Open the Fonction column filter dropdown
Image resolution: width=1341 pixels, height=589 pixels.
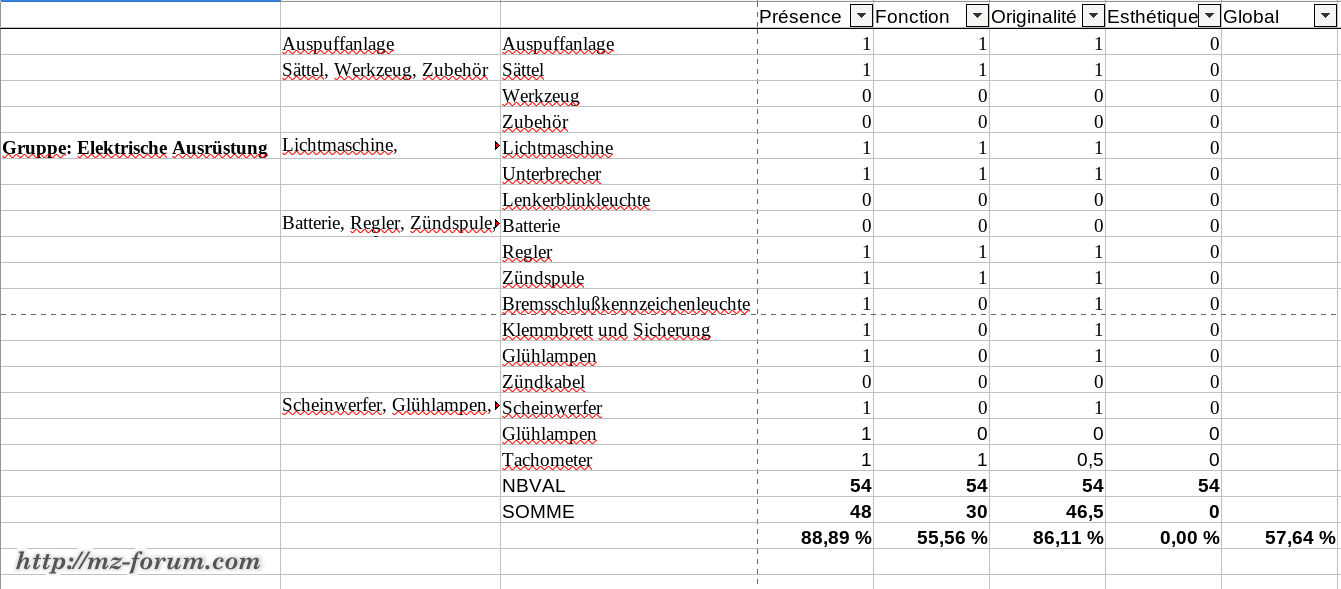(x=977, y=16)
